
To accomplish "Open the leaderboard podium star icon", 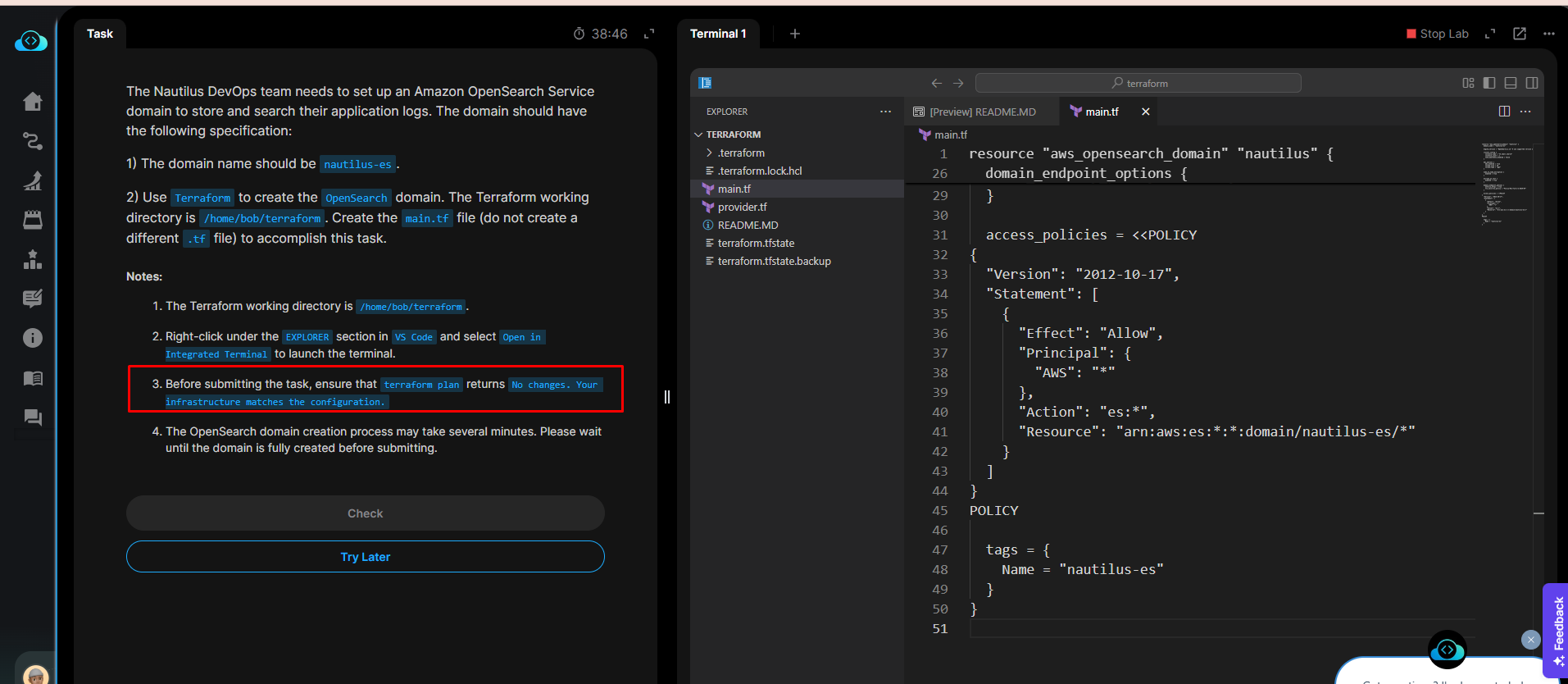I will (x=33, y=259).
